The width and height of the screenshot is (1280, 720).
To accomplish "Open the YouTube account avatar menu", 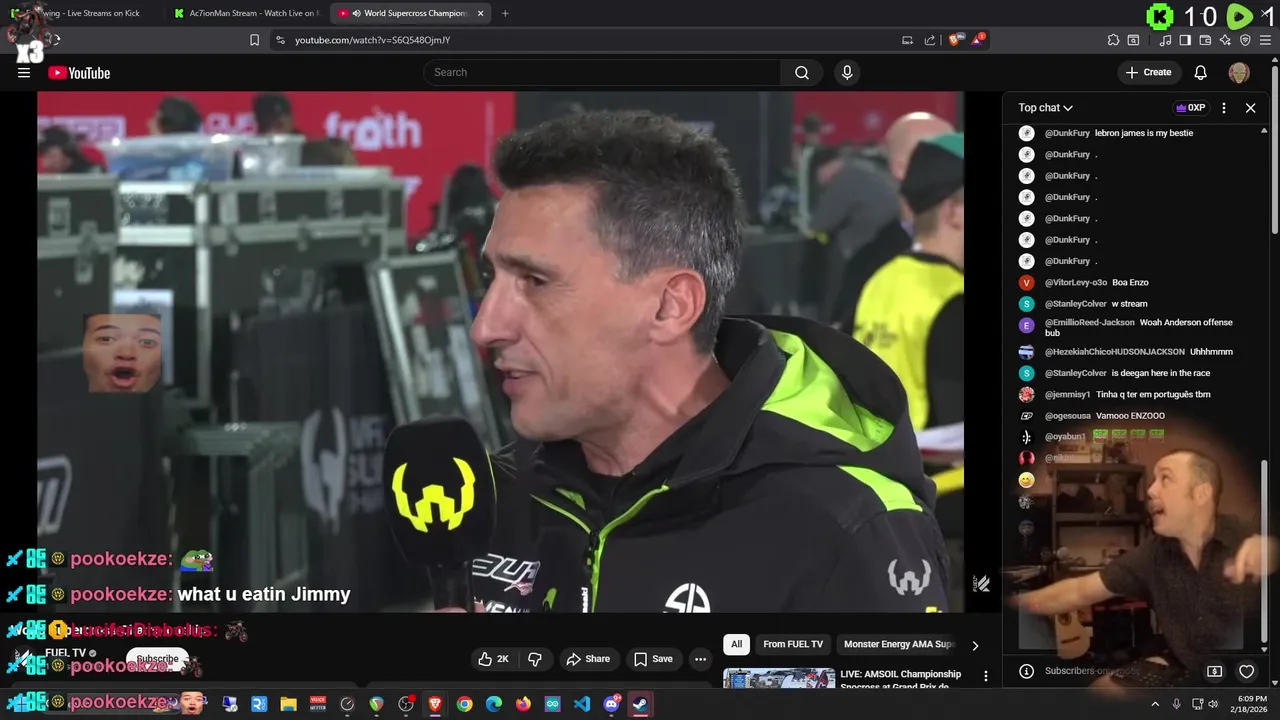I will click(x=1239, y=72).
